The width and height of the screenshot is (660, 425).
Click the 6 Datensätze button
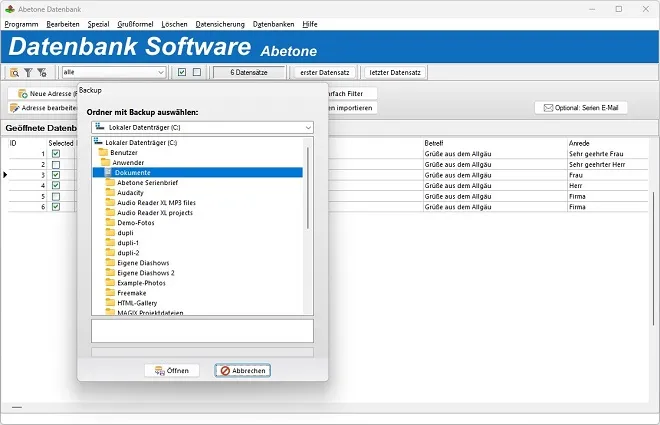click(x=249, y=72)
